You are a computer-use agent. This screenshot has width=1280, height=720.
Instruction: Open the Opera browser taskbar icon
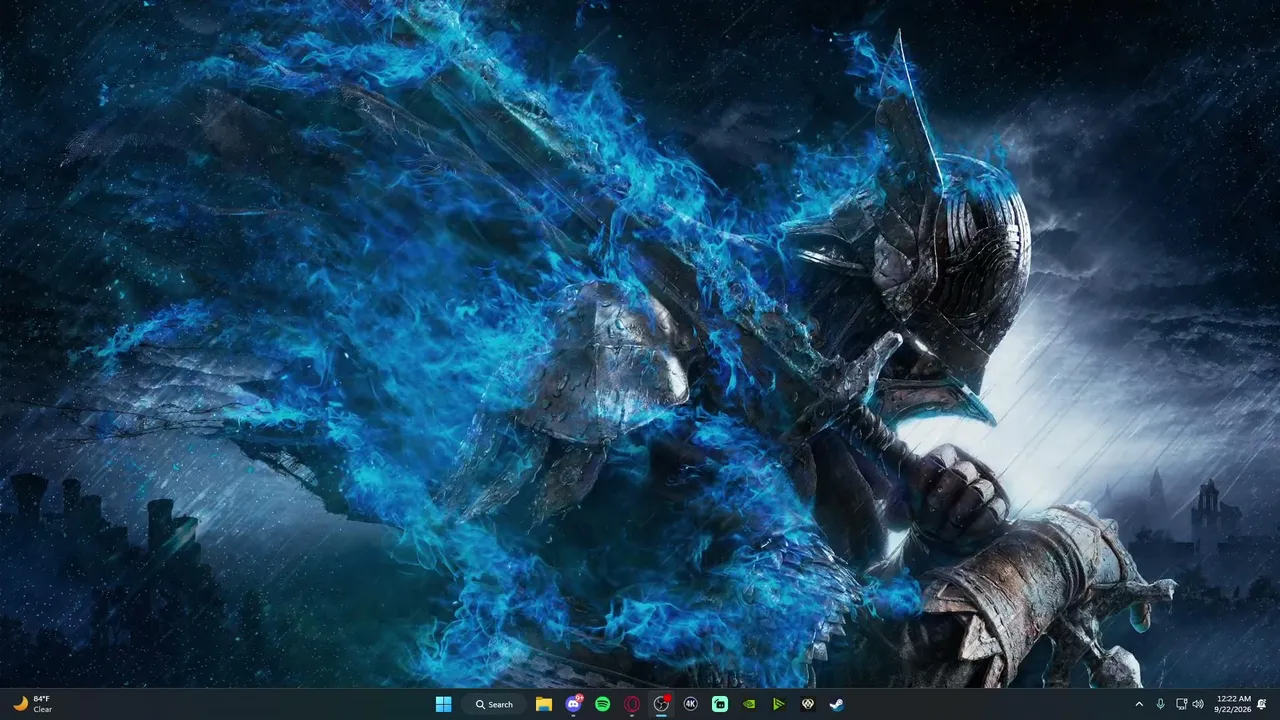coord(632,704)
